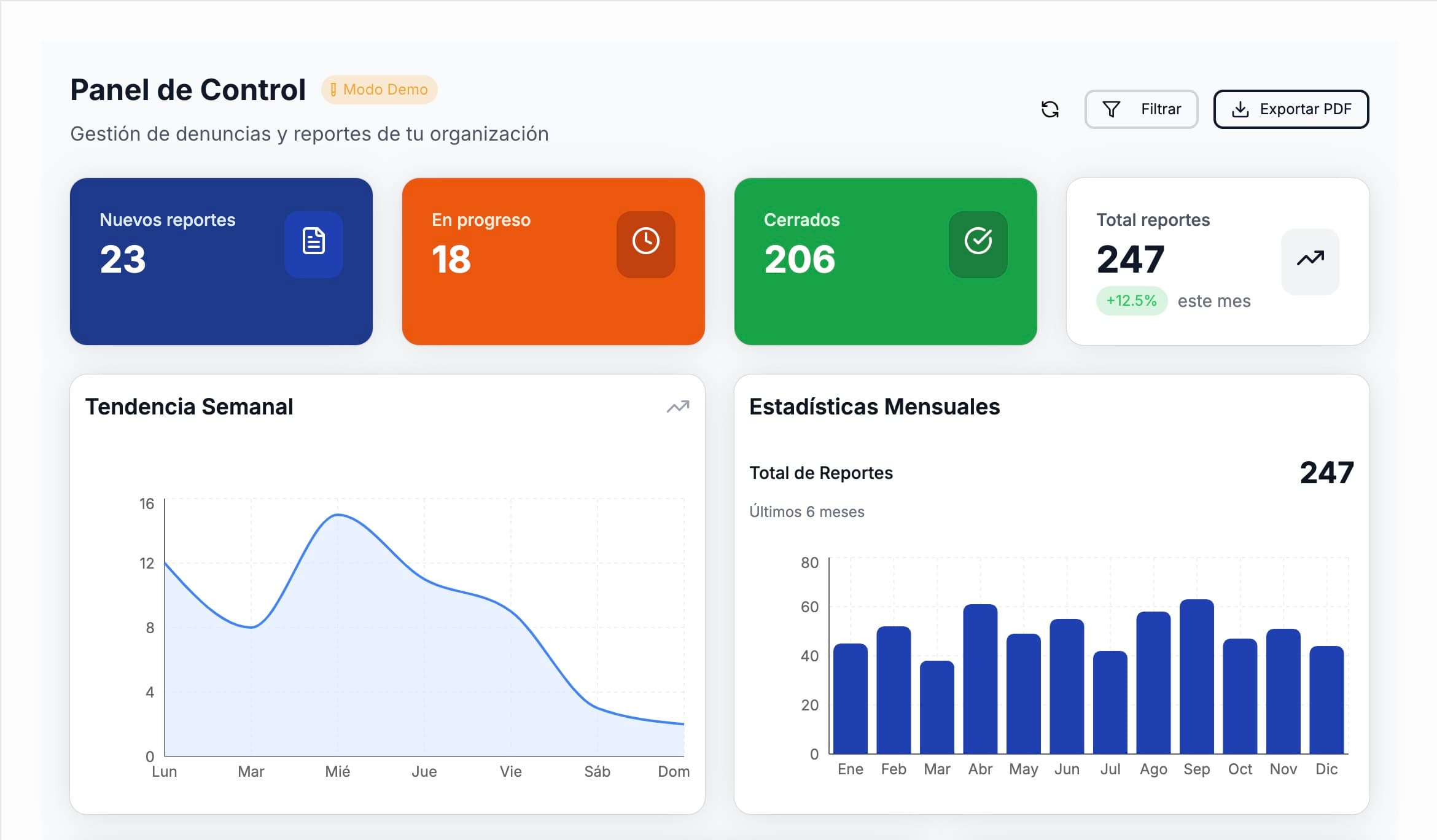Click the Mar bar in Estadísticas Mensuales
The image size is (1437, 840).
937,706
